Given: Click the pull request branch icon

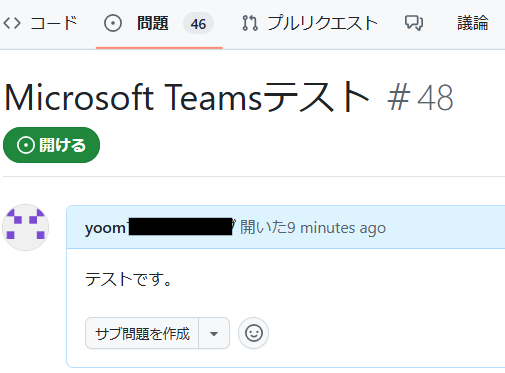Looking at the screenshot, I should click(x=250, y=23).
